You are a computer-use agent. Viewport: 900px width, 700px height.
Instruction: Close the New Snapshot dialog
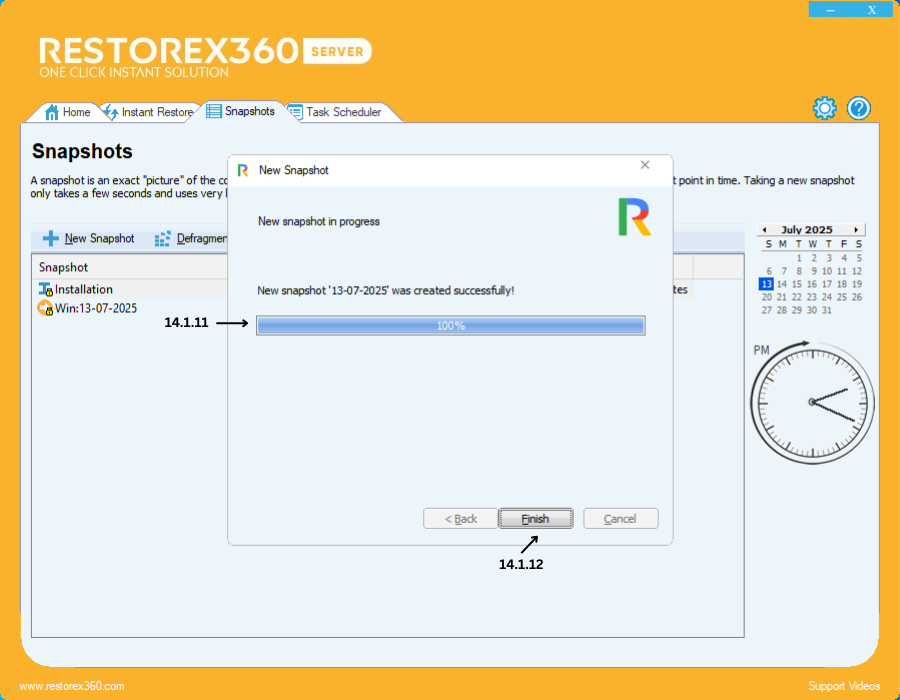point(645,165)
